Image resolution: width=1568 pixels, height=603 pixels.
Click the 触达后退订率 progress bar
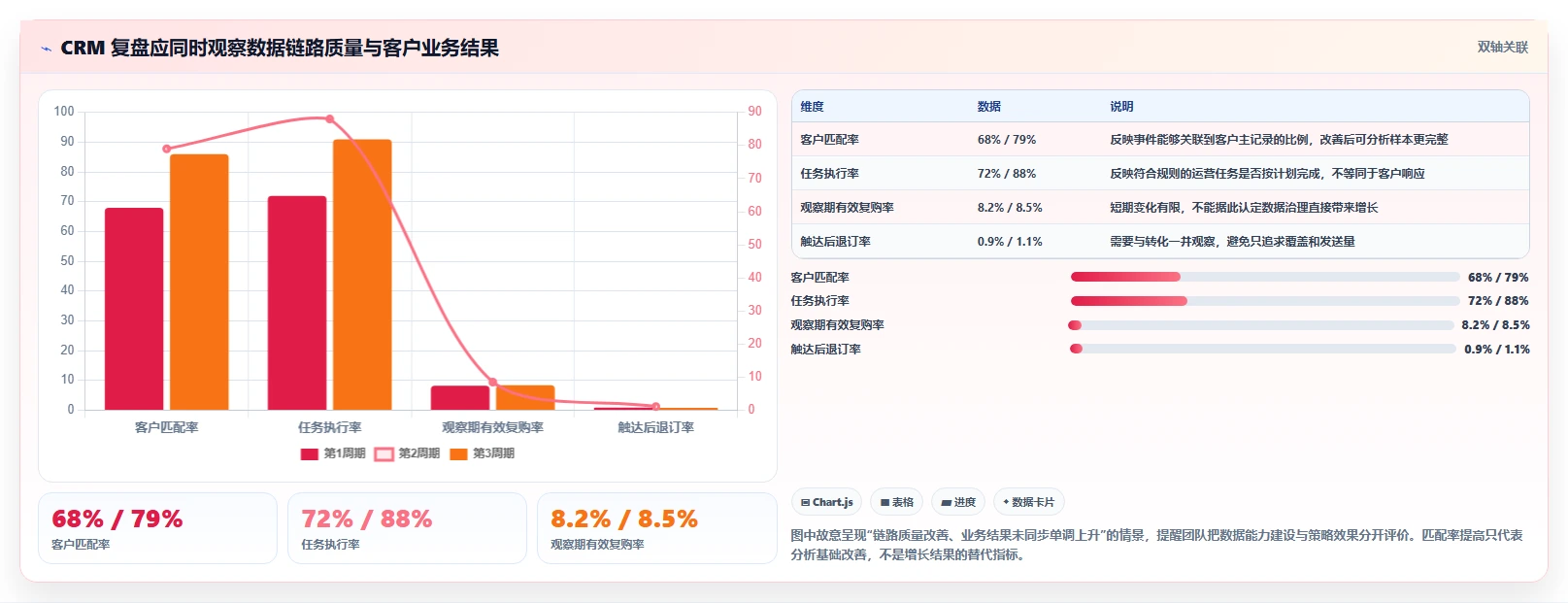click(x=1262, y=349)
